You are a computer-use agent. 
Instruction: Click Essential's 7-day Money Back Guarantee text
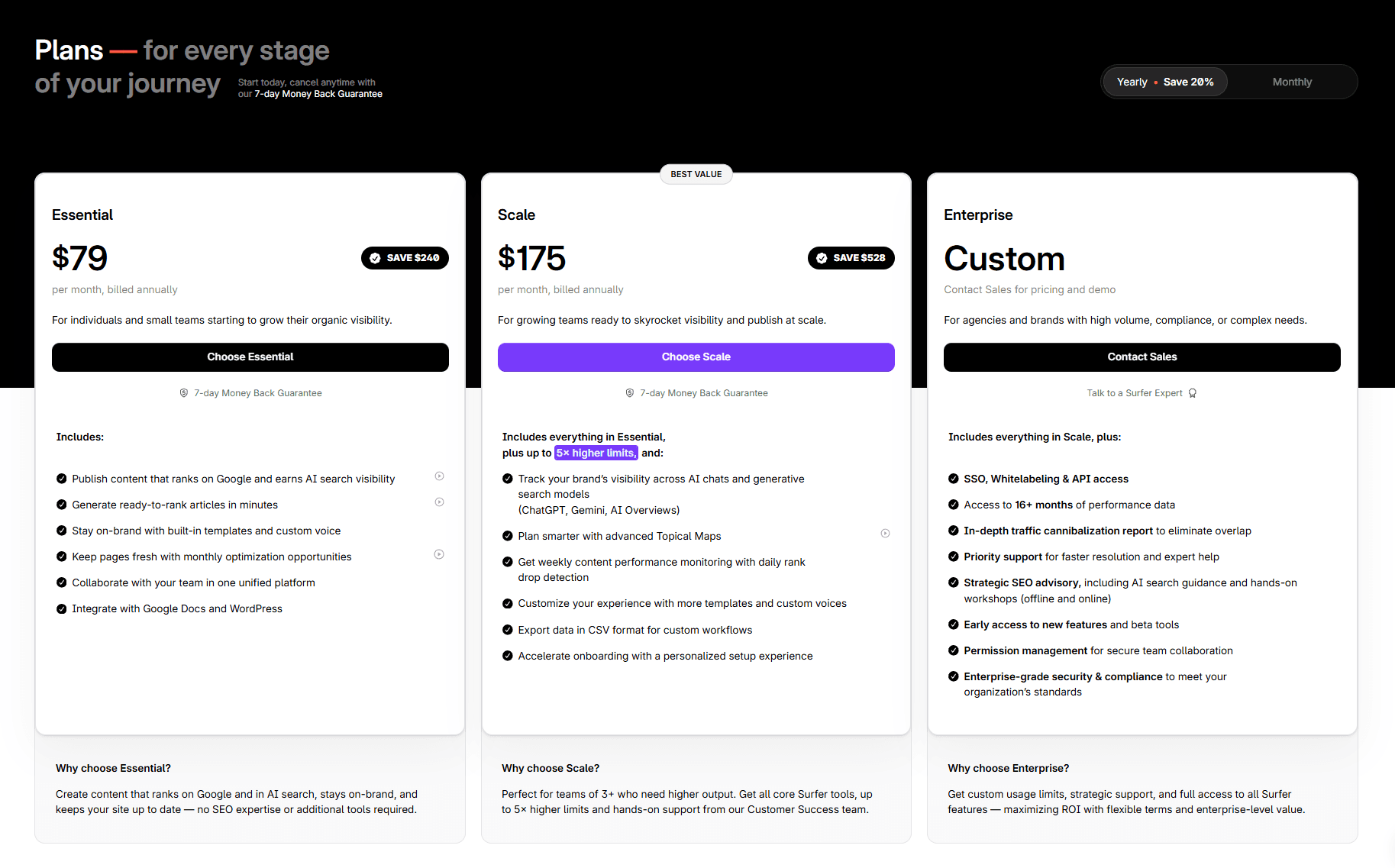pos(258,393)
